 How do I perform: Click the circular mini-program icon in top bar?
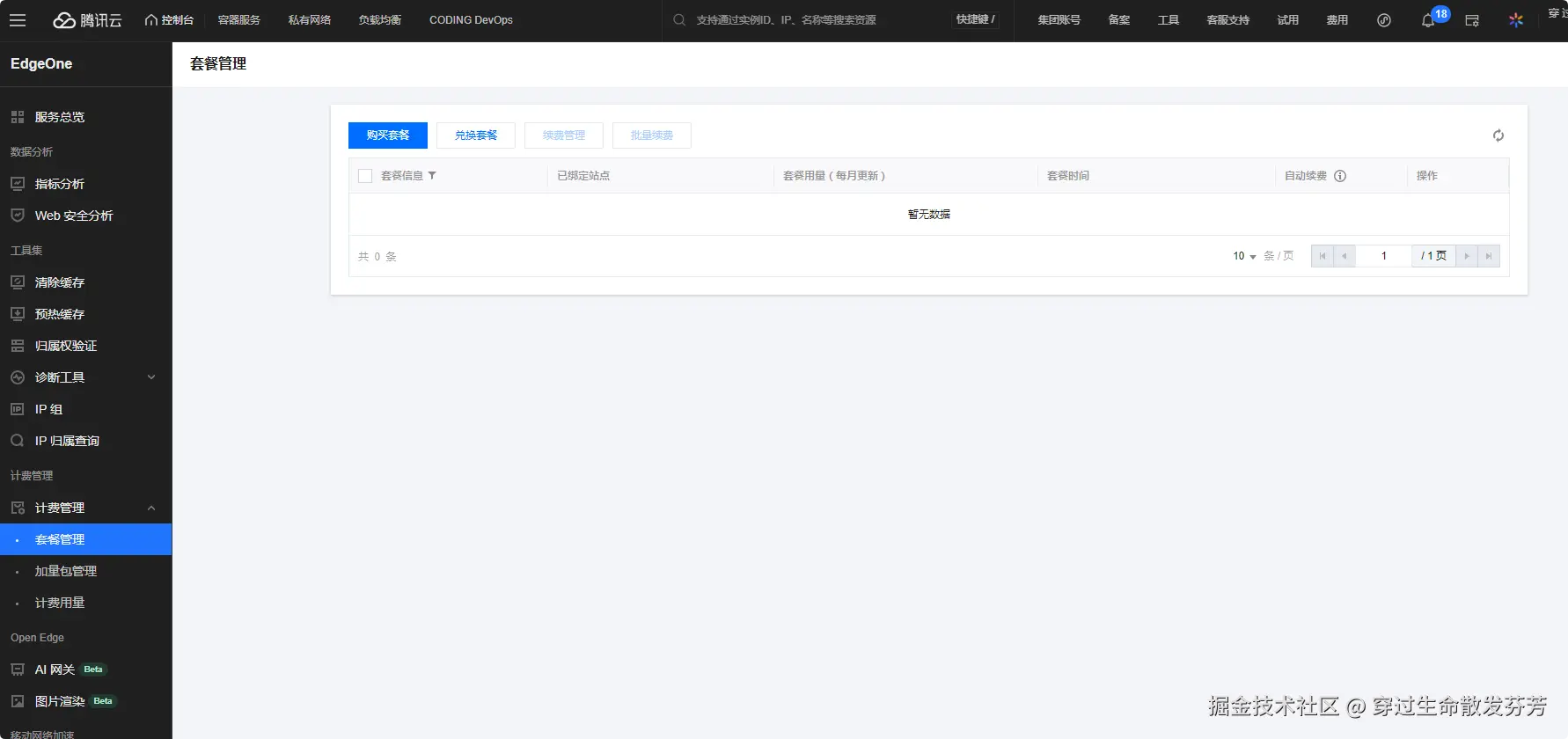(1384, 19)
